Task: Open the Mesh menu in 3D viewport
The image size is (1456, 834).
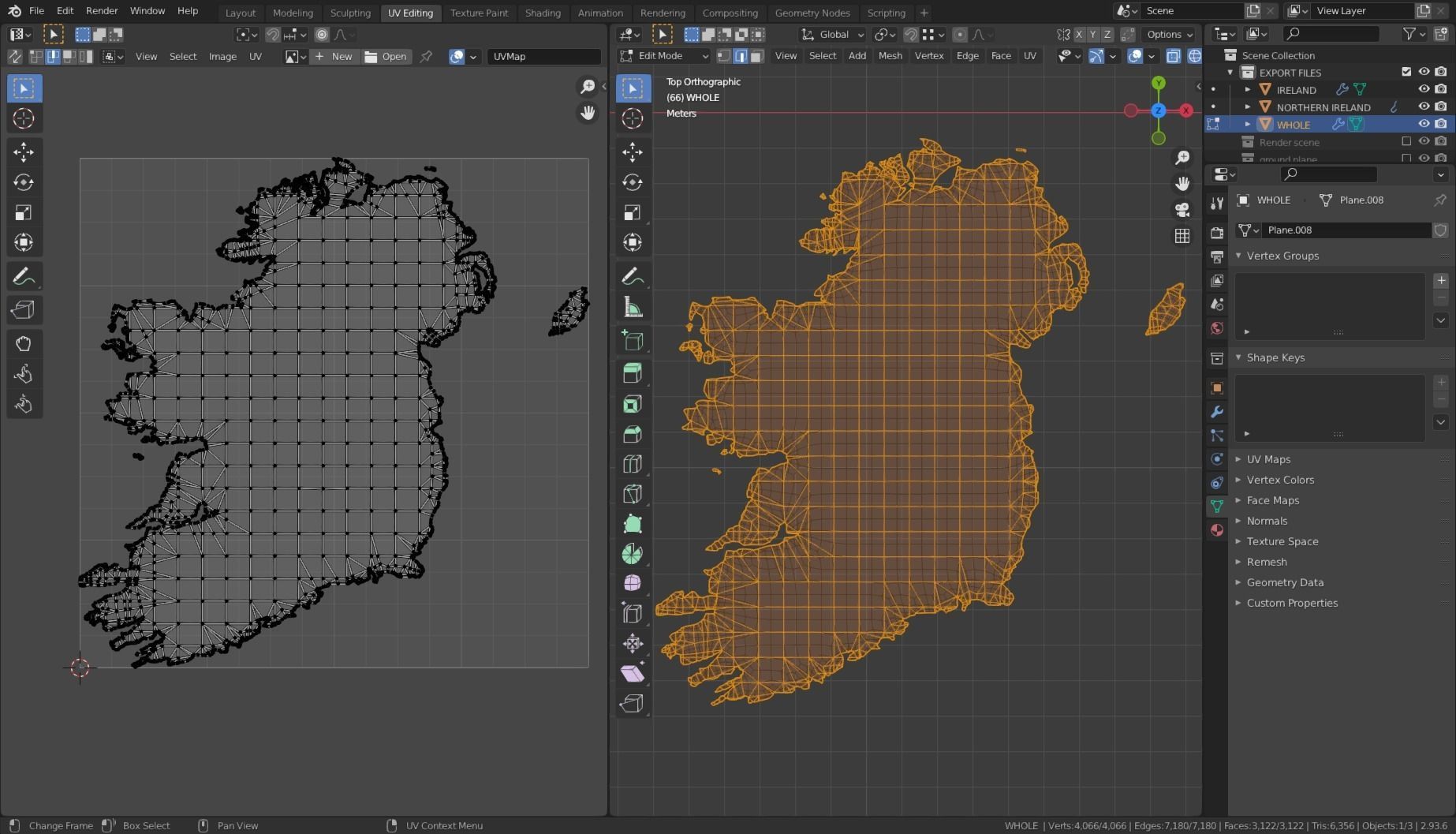Action: [x=890, y=56]
